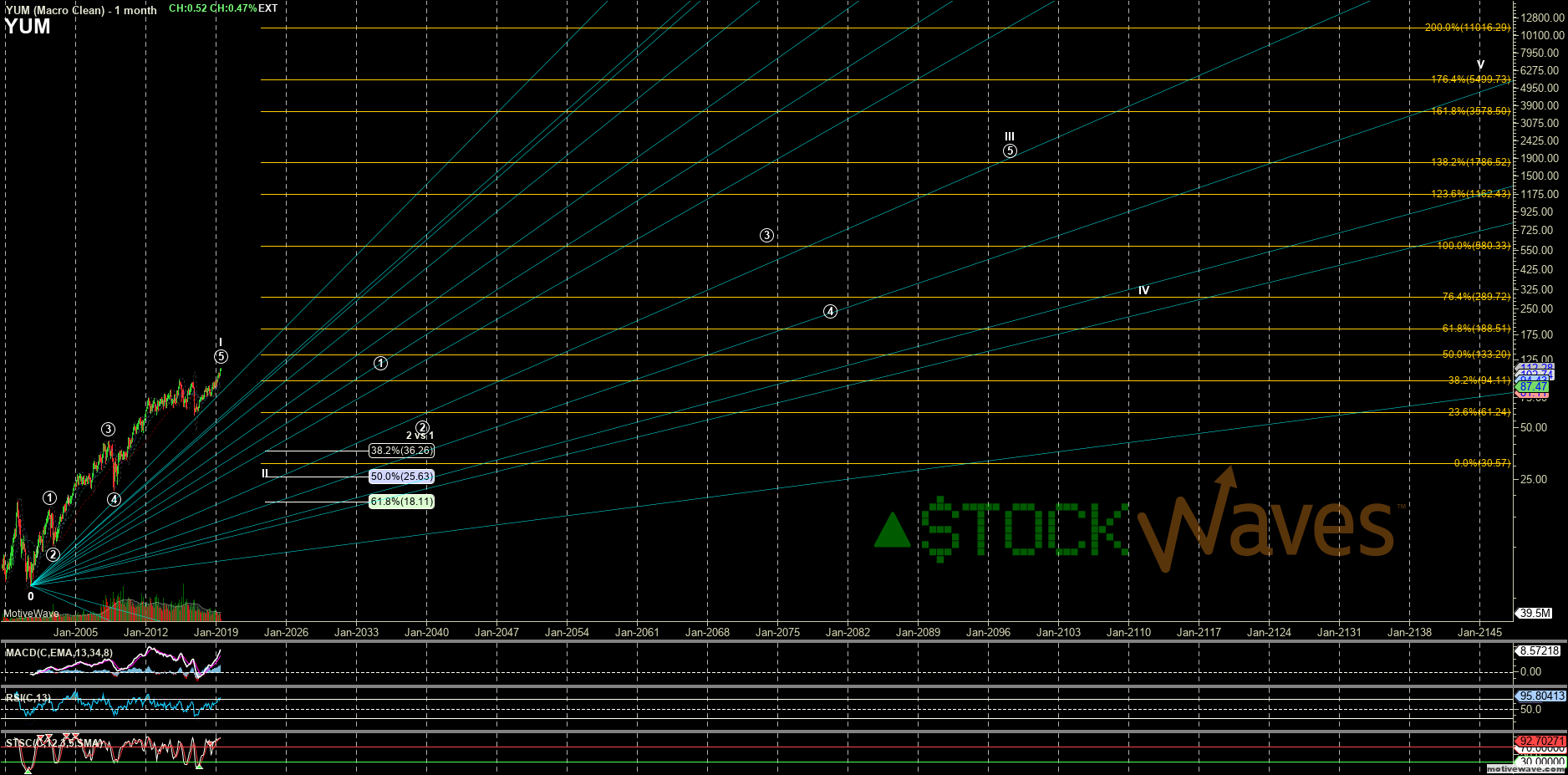Click the 250.00 price axis value
1568x775 pixels.
[1538, 308]
